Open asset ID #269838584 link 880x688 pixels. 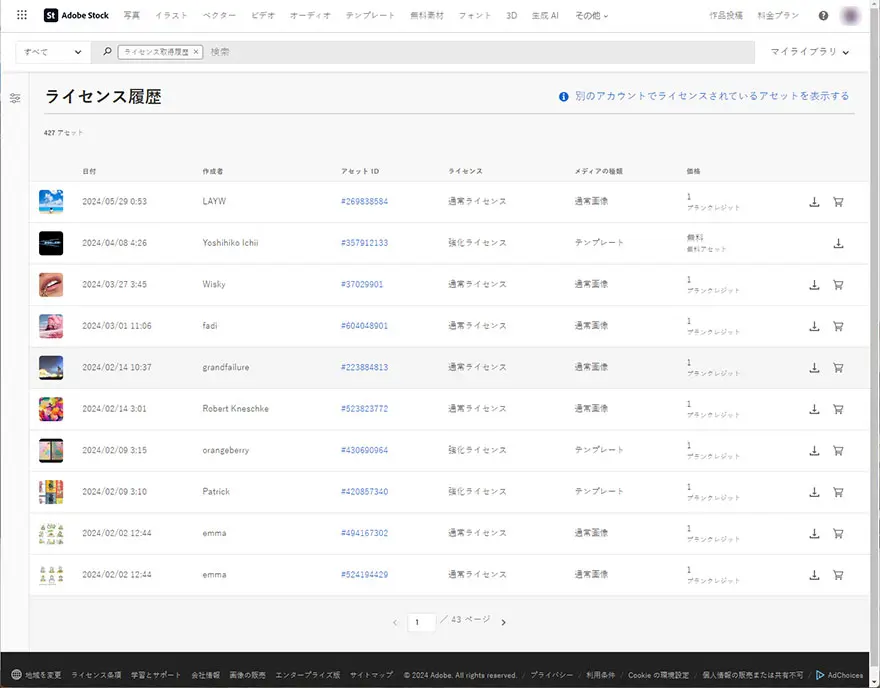[x=364, y=202]
